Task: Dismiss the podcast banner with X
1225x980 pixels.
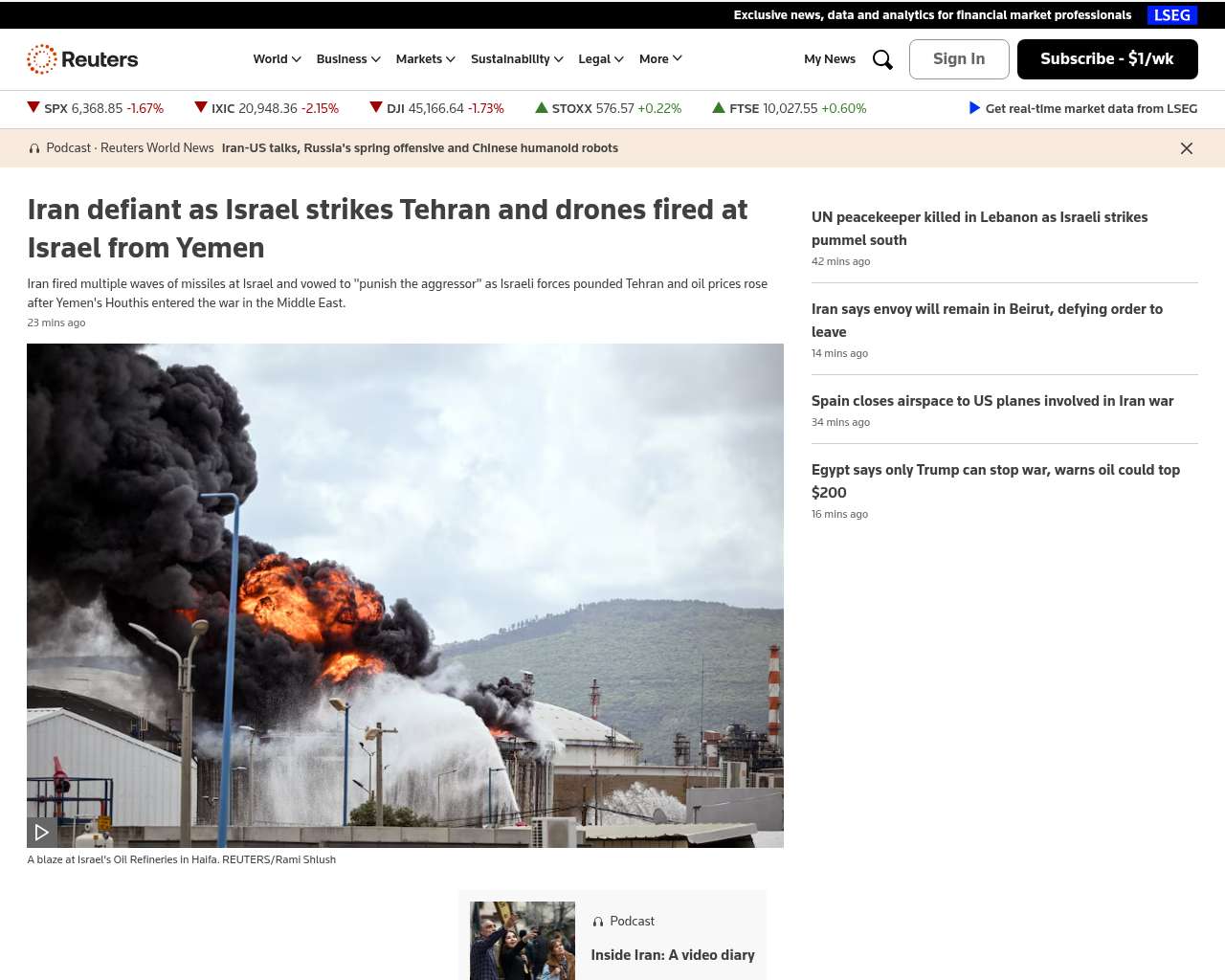Action: click(1187, 148)
